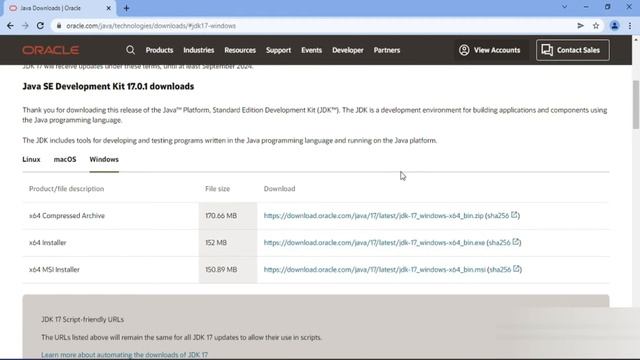Image resolution: width=640 pixels, height=360 pixels.
Task: Click the padlock site info icon
Action: (x=59, y=26)
